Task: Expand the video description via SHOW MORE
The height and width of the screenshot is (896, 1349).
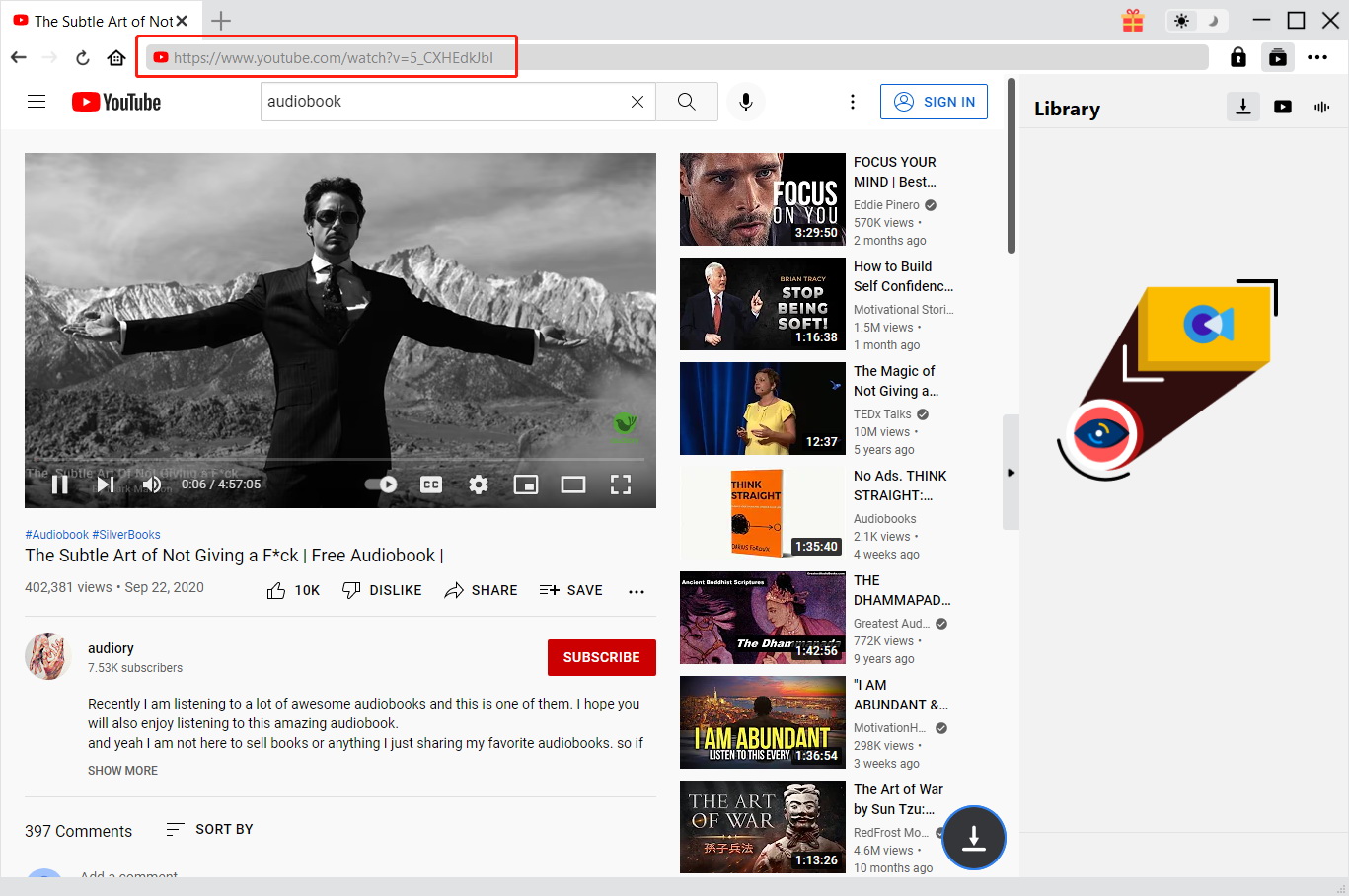Action: 122,770
